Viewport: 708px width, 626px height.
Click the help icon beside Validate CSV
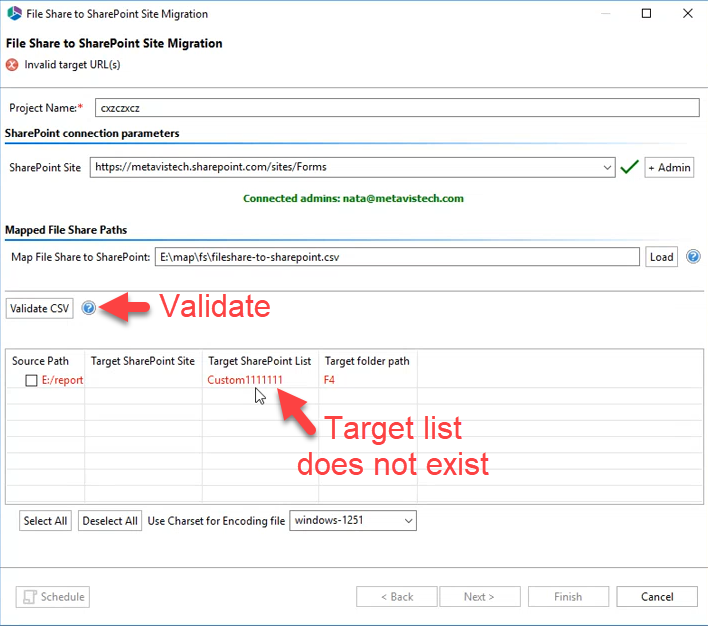88,308
